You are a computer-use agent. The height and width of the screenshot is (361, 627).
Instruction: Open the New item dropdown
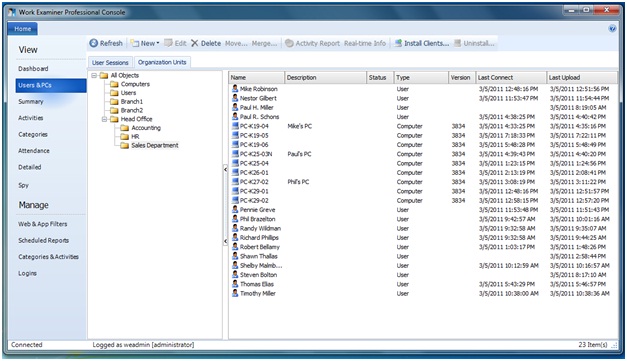tap(145, 43)
